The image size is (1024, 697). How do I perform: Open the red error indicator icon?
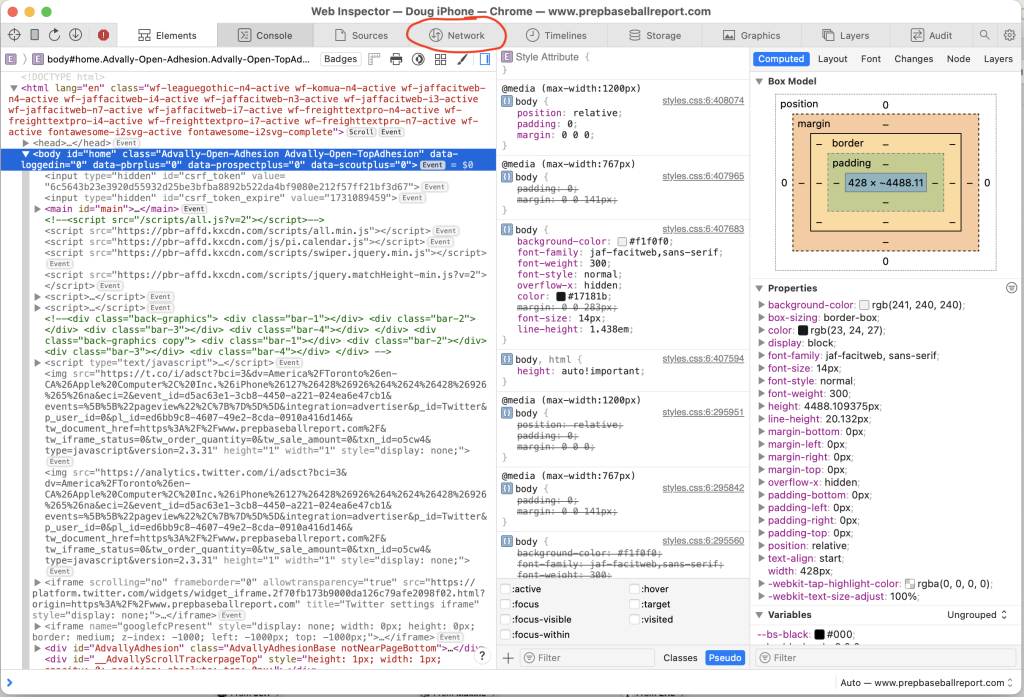tap(103, 35)
